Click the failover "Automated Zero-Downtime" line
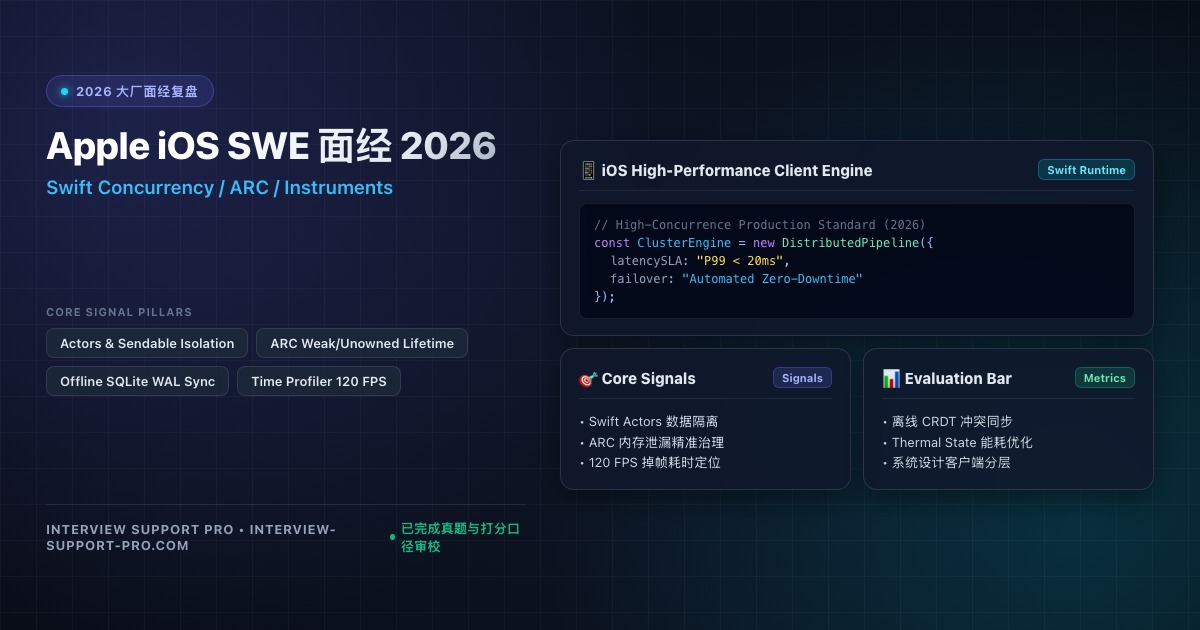1200x630 pixels. click(736, 278)
